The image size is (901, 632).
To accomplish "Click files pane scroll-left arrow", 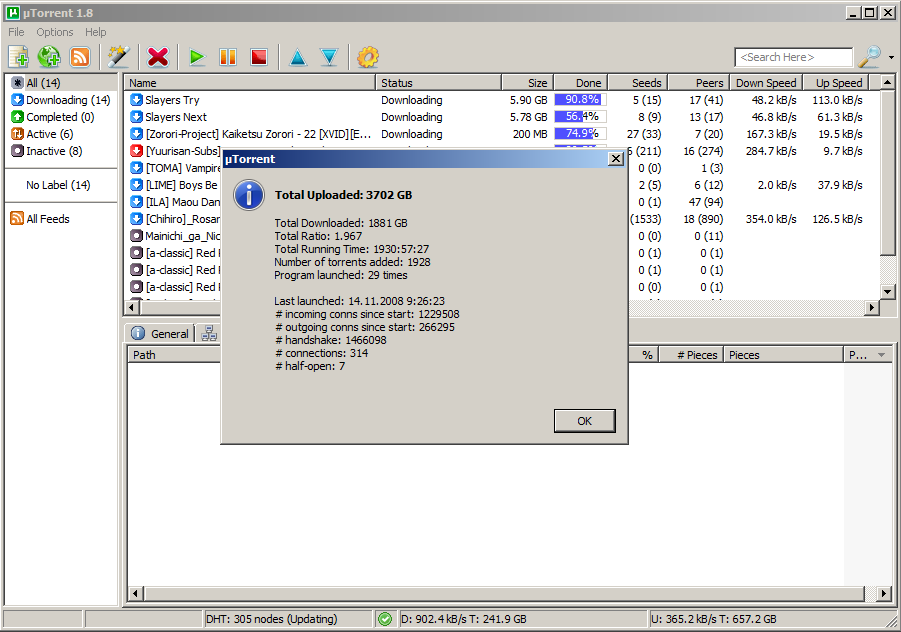I will pyautogui.click(x=136, y=594).
